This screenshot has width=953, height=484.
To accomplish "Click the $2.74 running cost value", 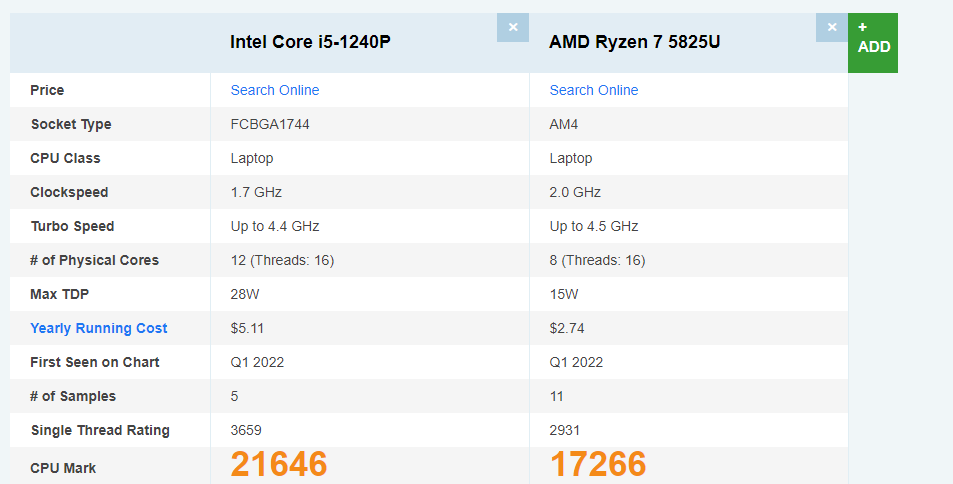I will tap(567, 328).
